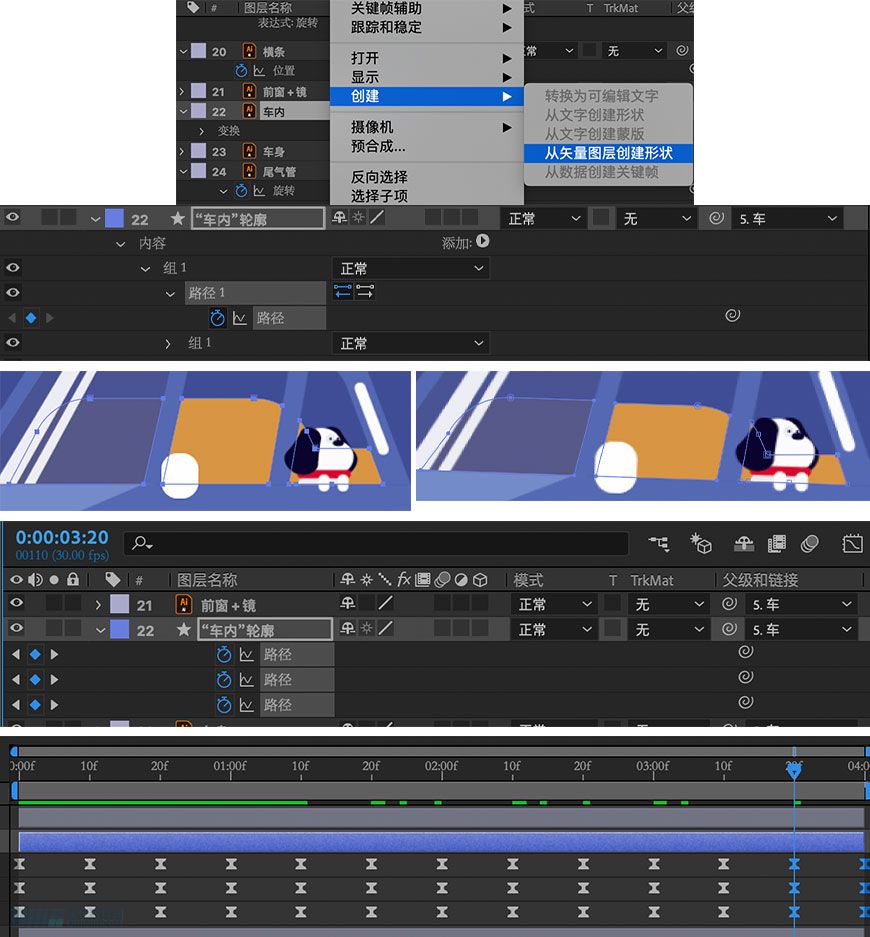Click the current time indicator at 03:20
This screenshot has width=870, height=937.
pyautogui.click(x=794, y=770)
